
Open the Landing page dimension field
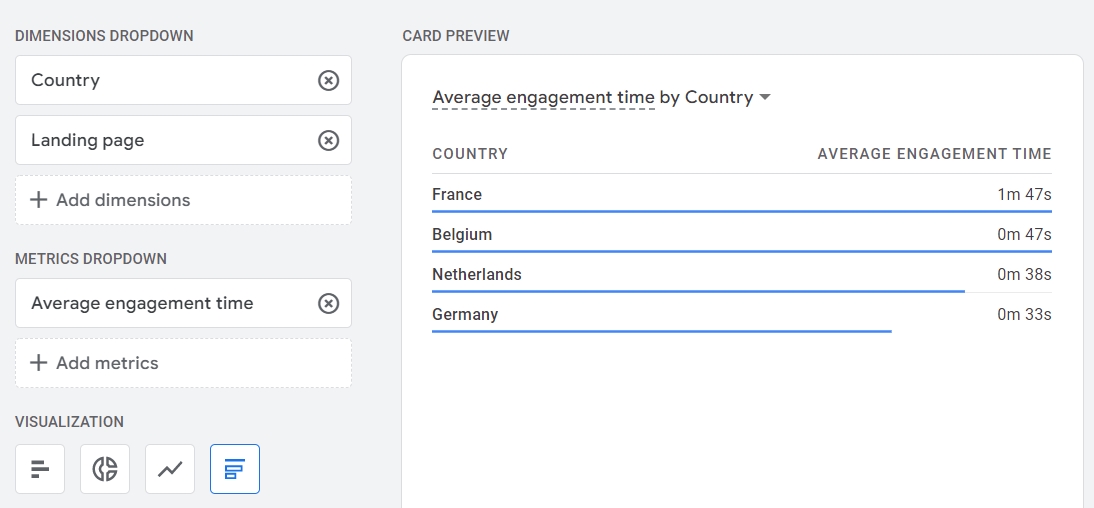click(x=183, y=140)
